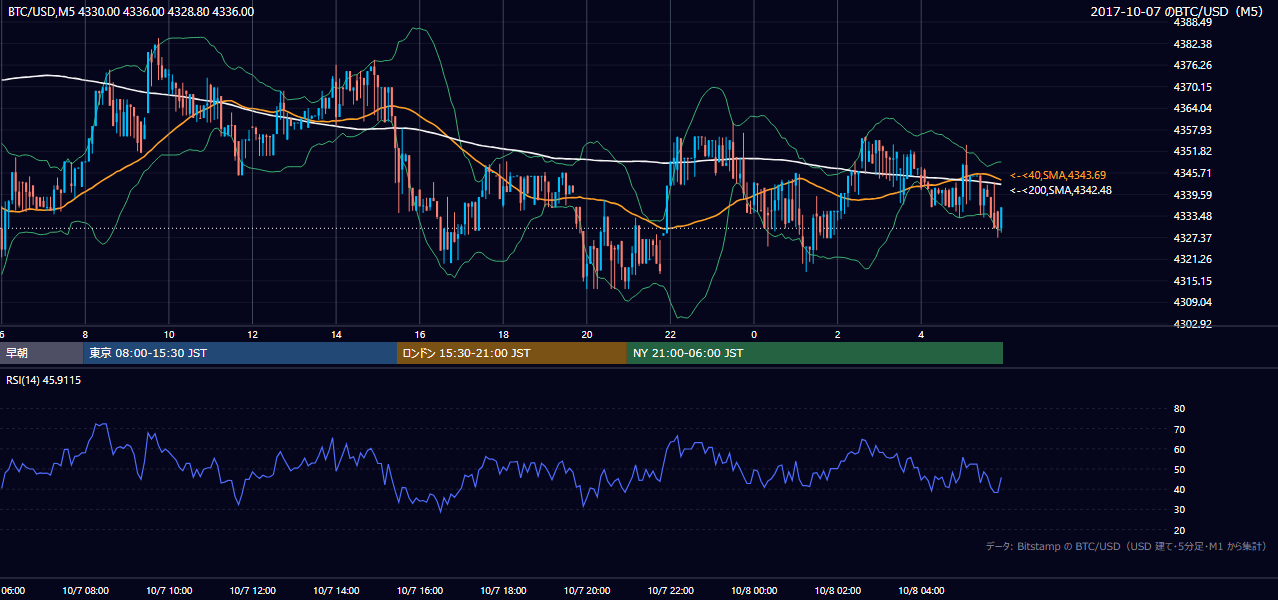Screen dimensions: 1278x600
Task: Click the Bitstamp data source note
Action: 1126,547
